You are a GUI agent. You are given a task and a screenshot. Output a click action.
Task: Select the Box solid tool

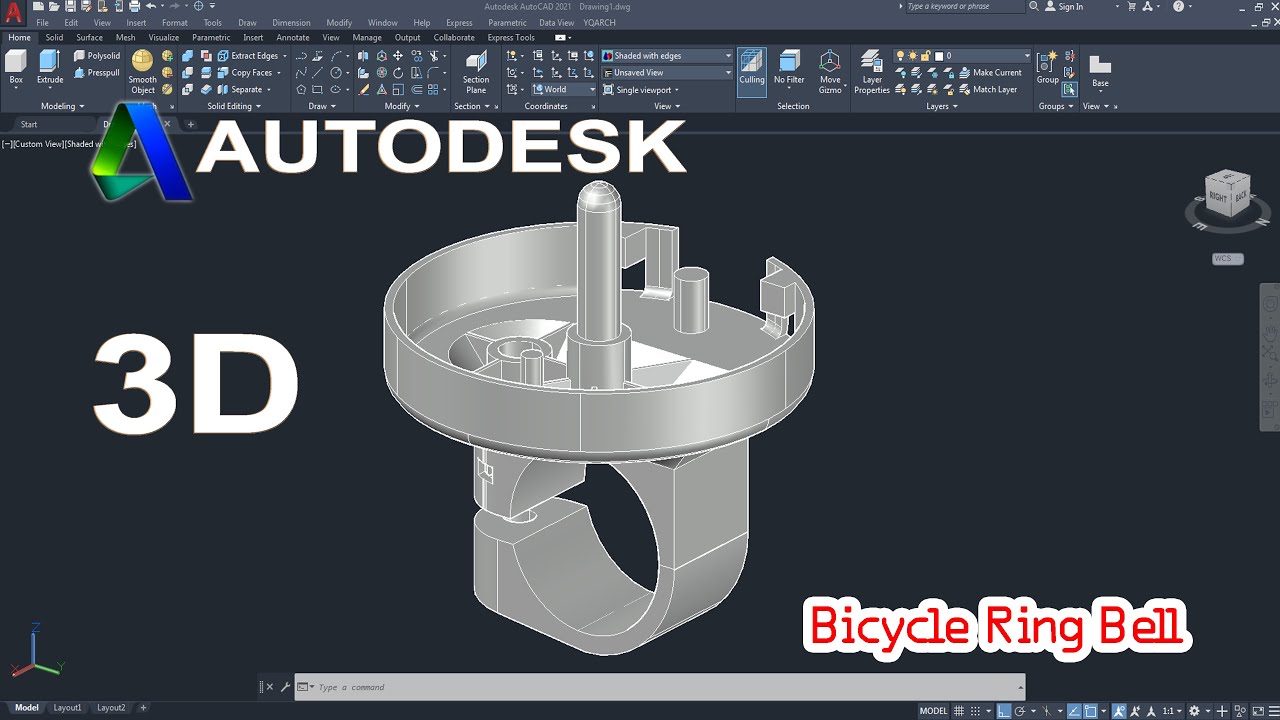point(16,68)
